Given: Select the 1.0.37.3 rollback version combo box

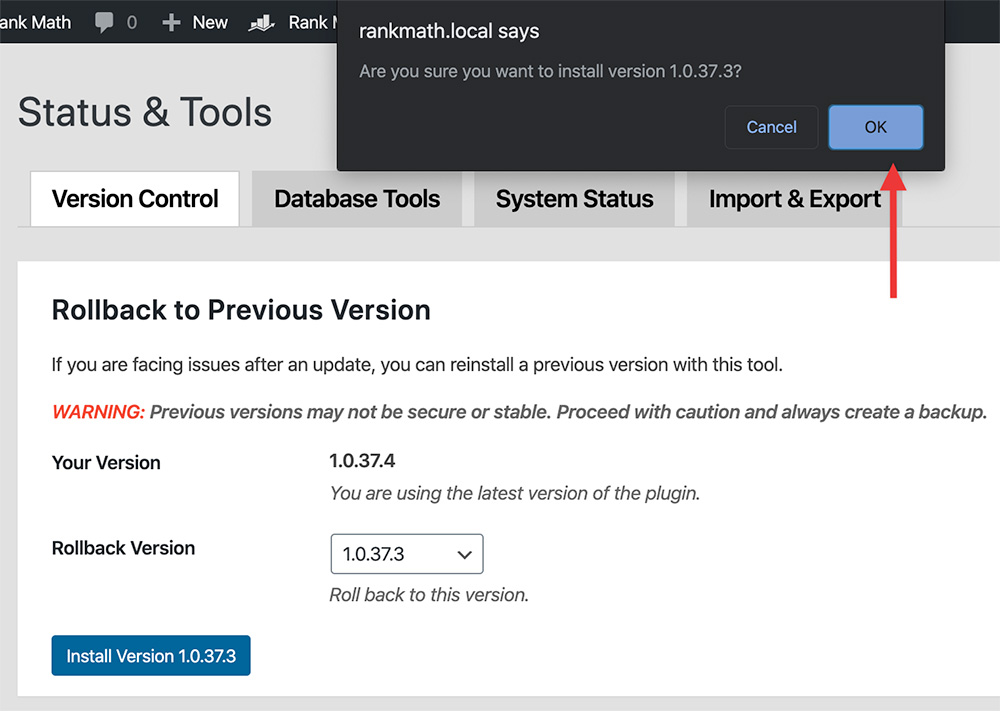Looking at the screenshot, I should tap(406, 554).
